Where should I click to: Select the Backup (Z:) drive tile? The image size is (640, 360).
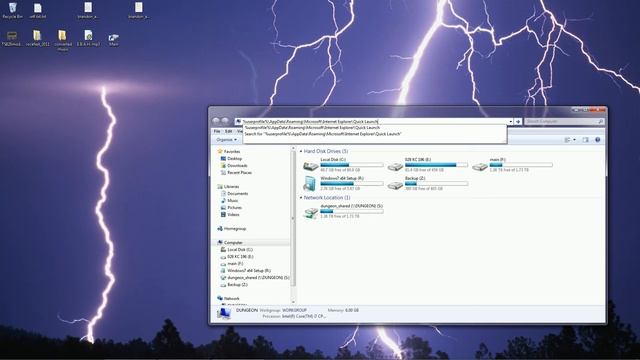(427, 183)
